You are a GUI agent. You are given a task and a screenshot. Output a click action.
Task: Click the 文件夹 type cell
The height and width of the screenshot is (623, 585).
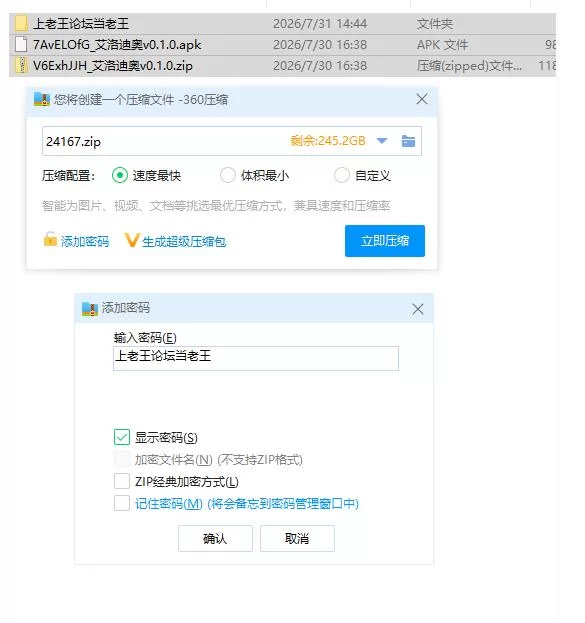point(435,24)
